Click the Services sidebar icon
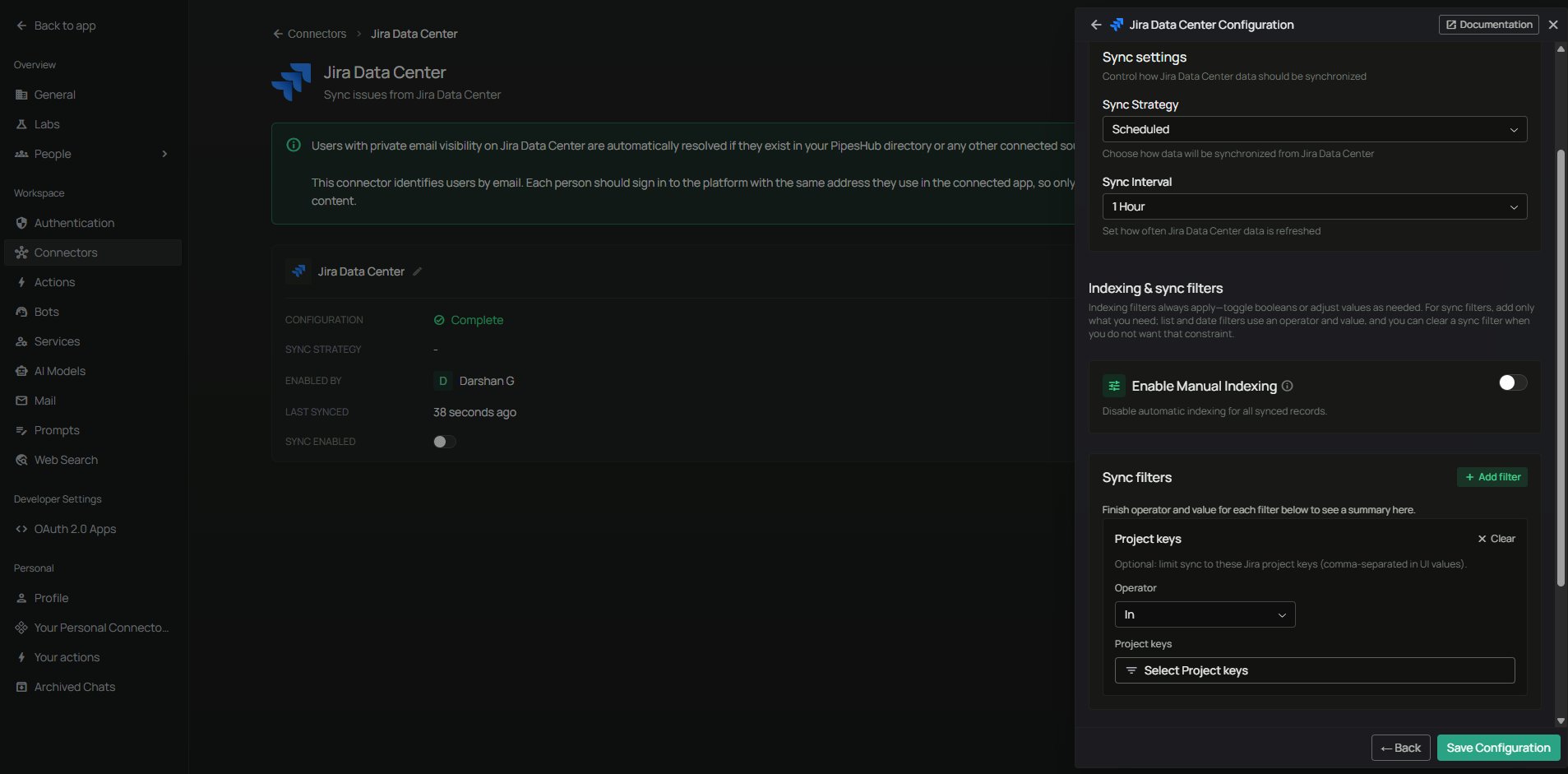1568x774 pixels. pos(21,341)
